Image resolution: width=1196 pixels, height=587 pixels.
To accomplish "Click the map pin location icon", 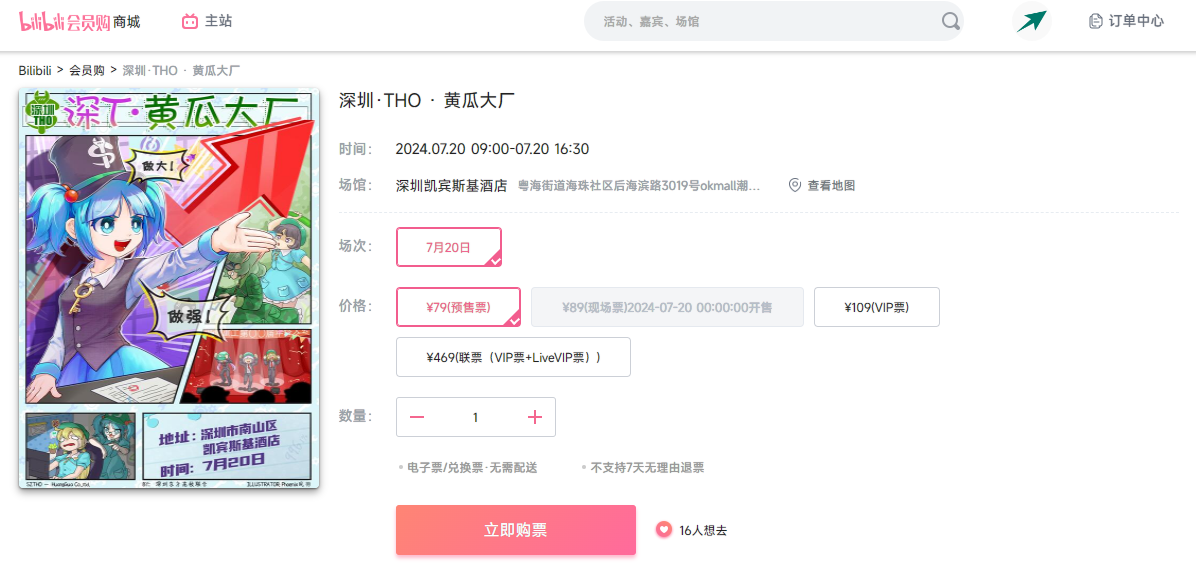I will (x=795, y=185).
